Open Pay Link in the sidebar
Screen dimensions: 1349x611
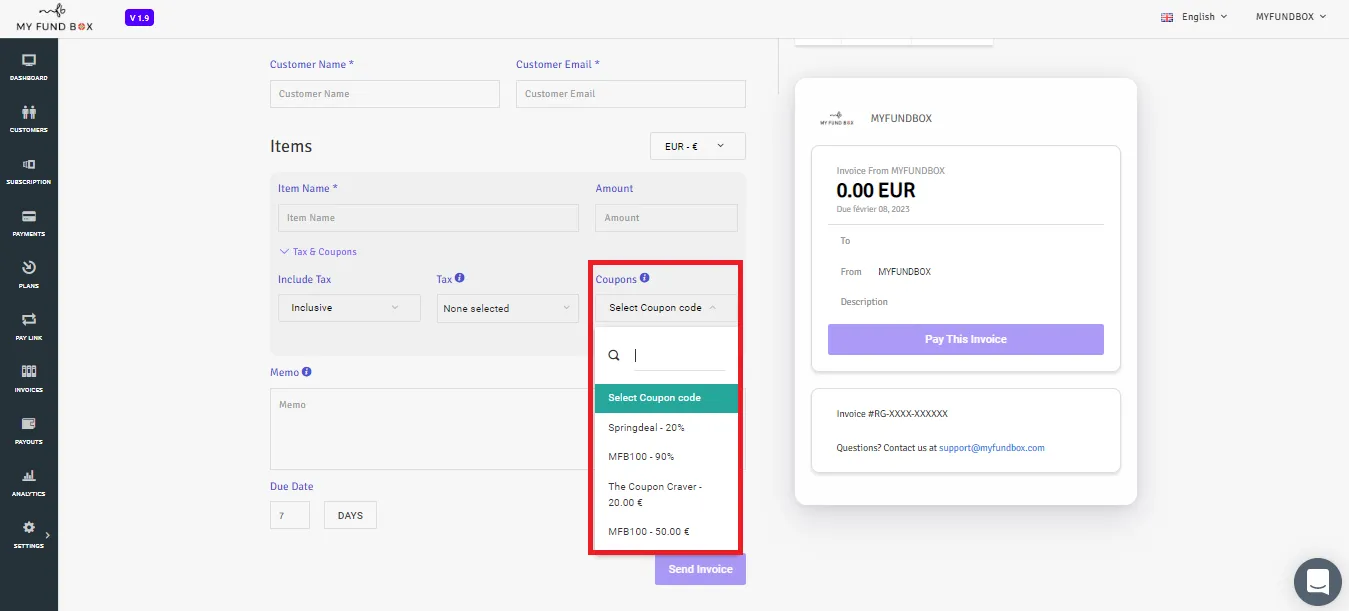click(x=29, y=326)
